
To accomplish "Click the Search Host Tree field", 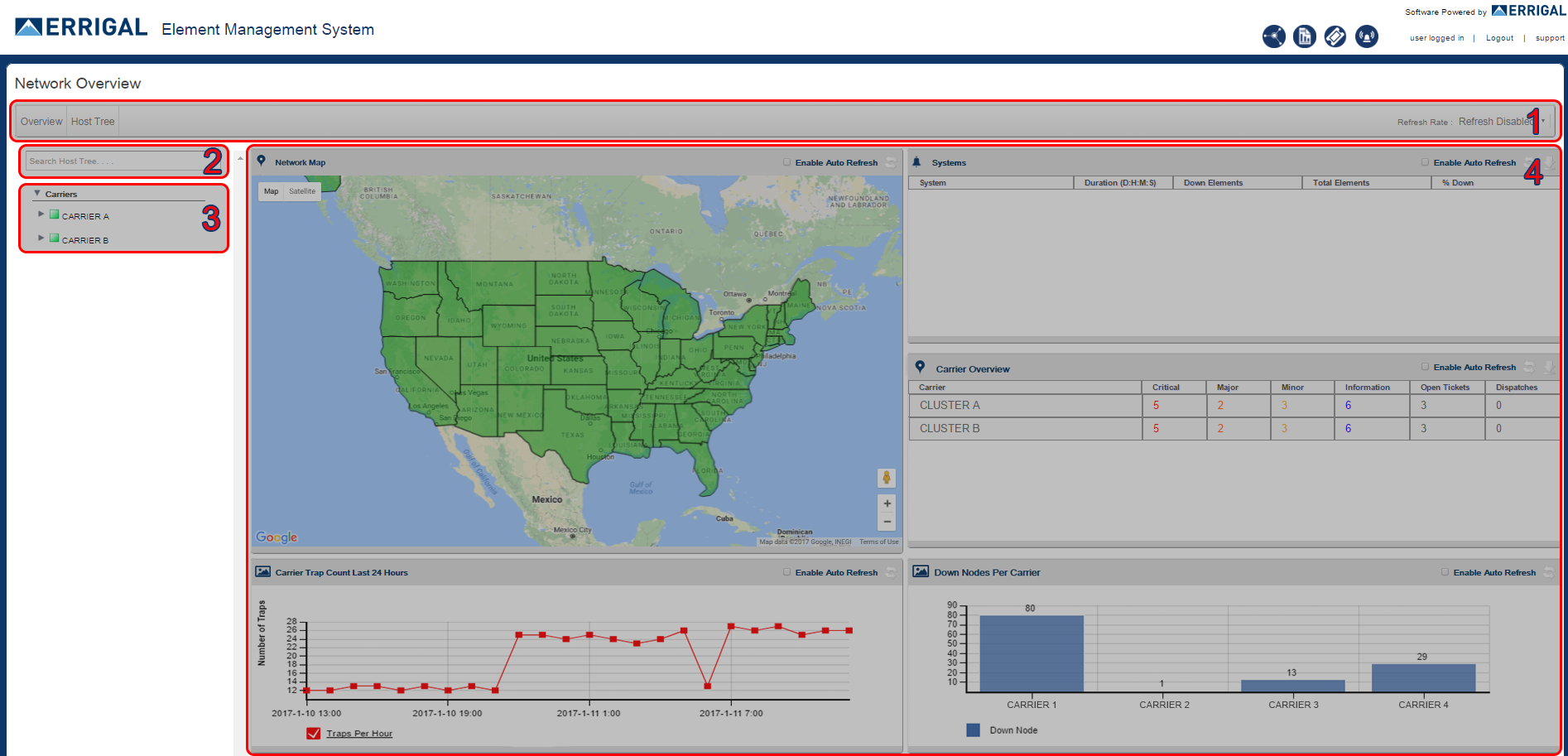I will tap(113, 161).
